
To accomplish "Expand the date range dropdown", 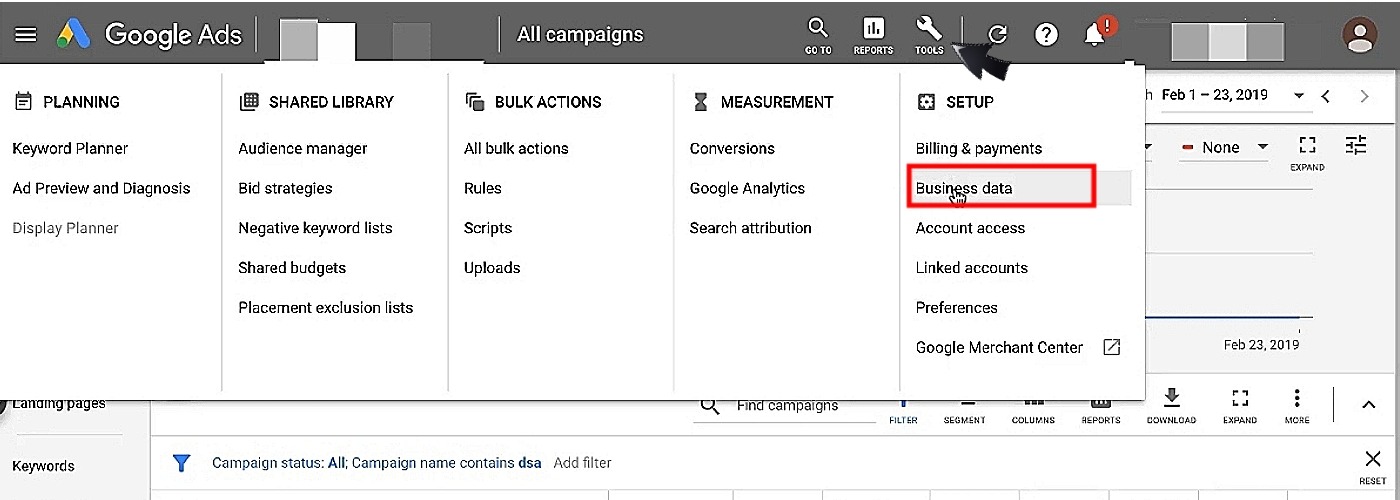I will click(1299, 96).
